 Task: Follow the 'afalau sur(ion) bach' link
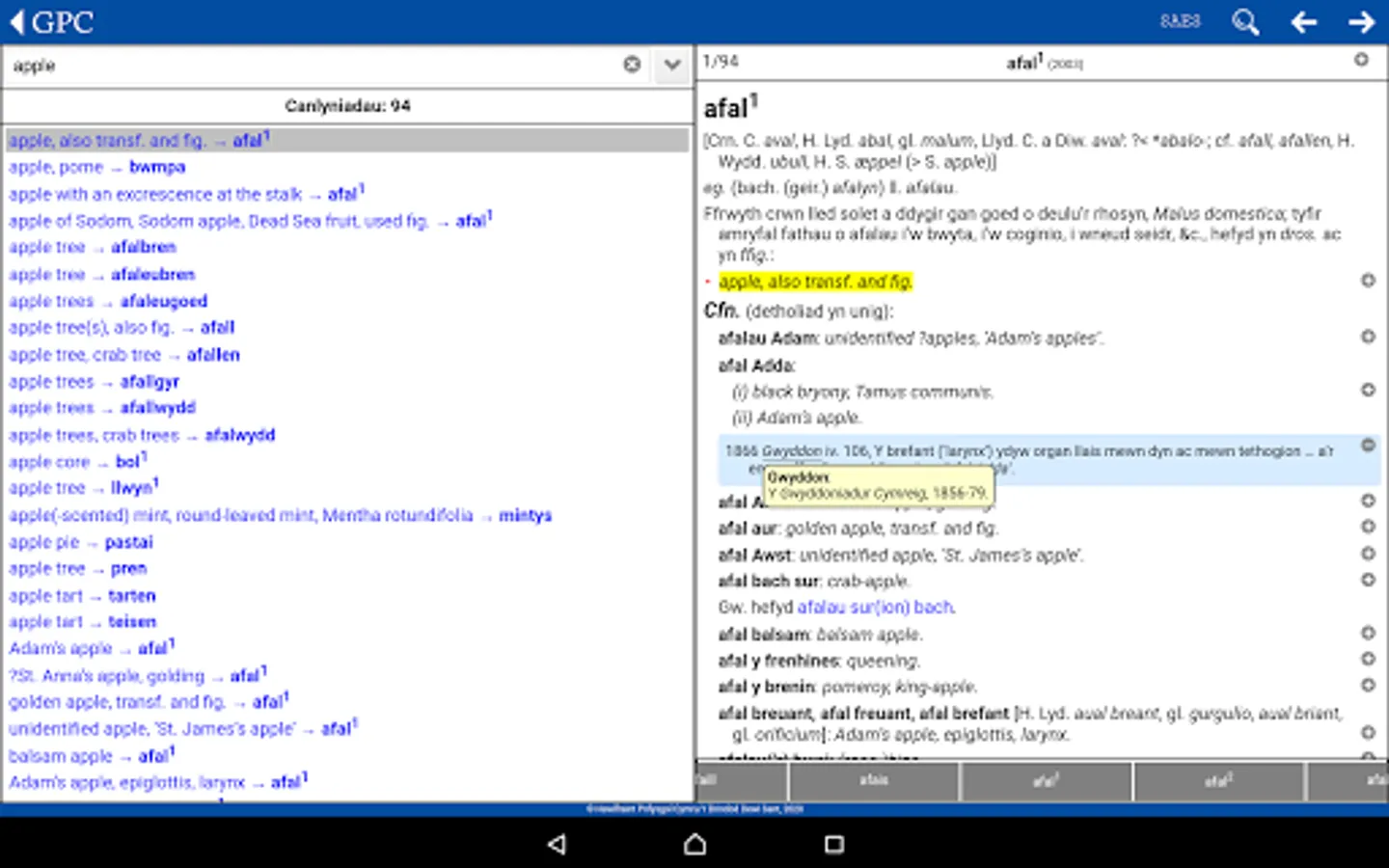point(875,607)
